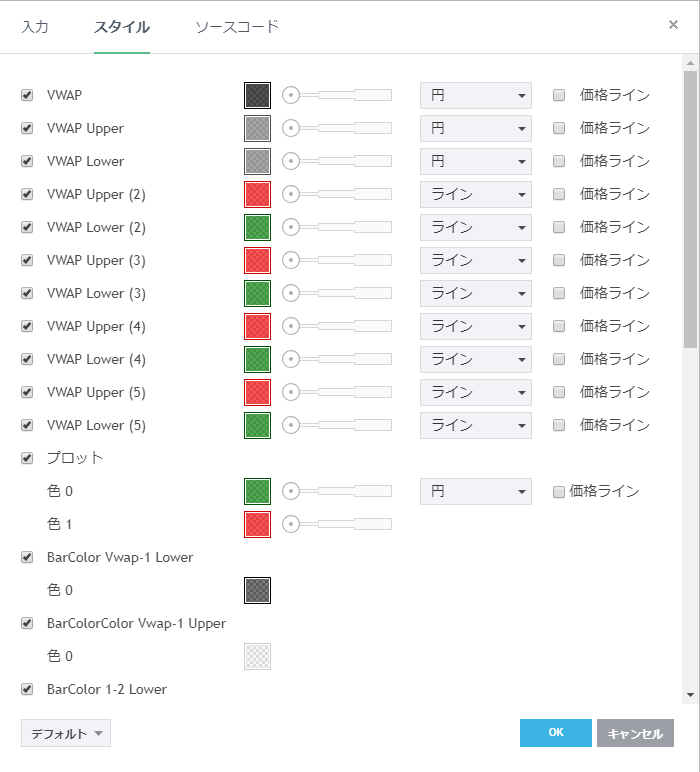Open the ソースコード tab

coord(237,27)
